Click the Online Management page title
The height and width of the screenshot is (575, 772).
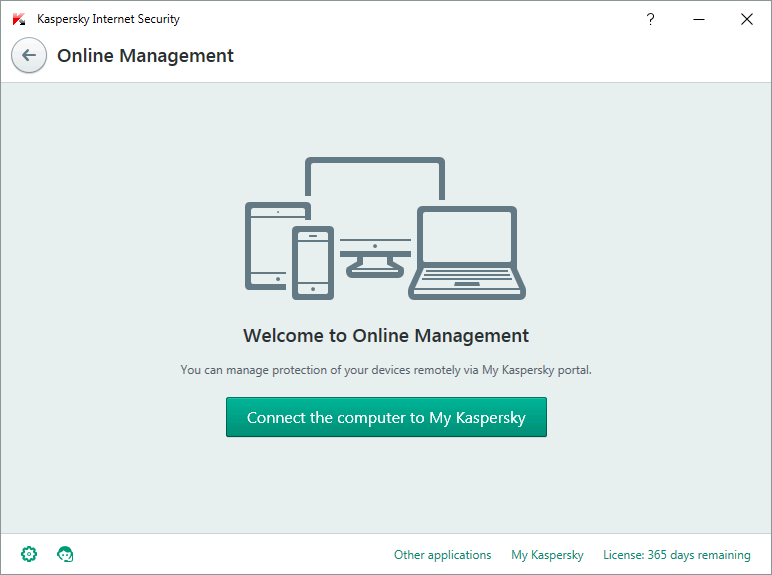coord(145,56)
